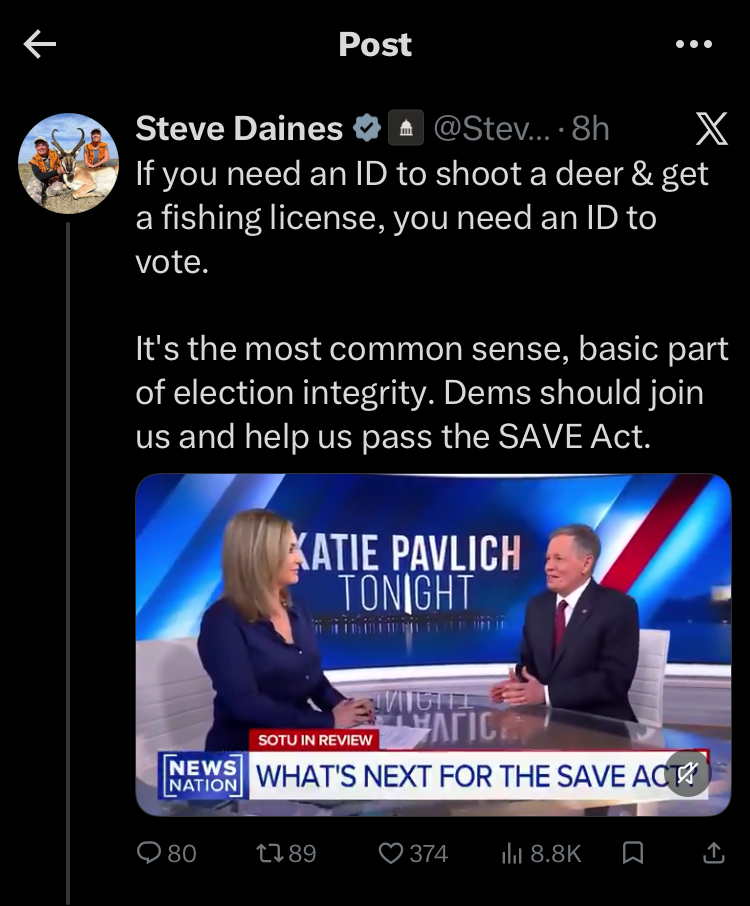The image size is (750, 906).
Task: Reply via the comment bubble icon
Action: pos(149,853)
